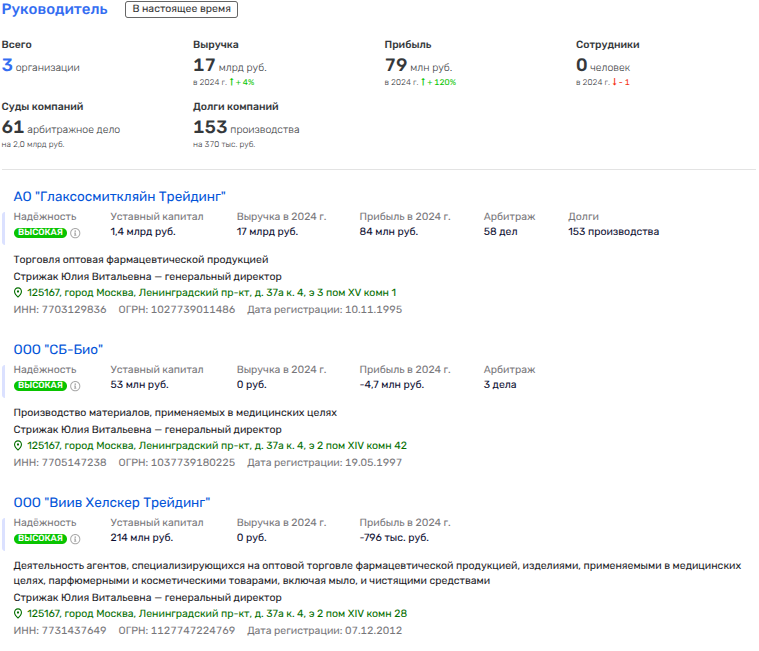This screenshot has height=651, width=759.
Task: Click map pin icon for СБ-Био address
Action: 18,446
